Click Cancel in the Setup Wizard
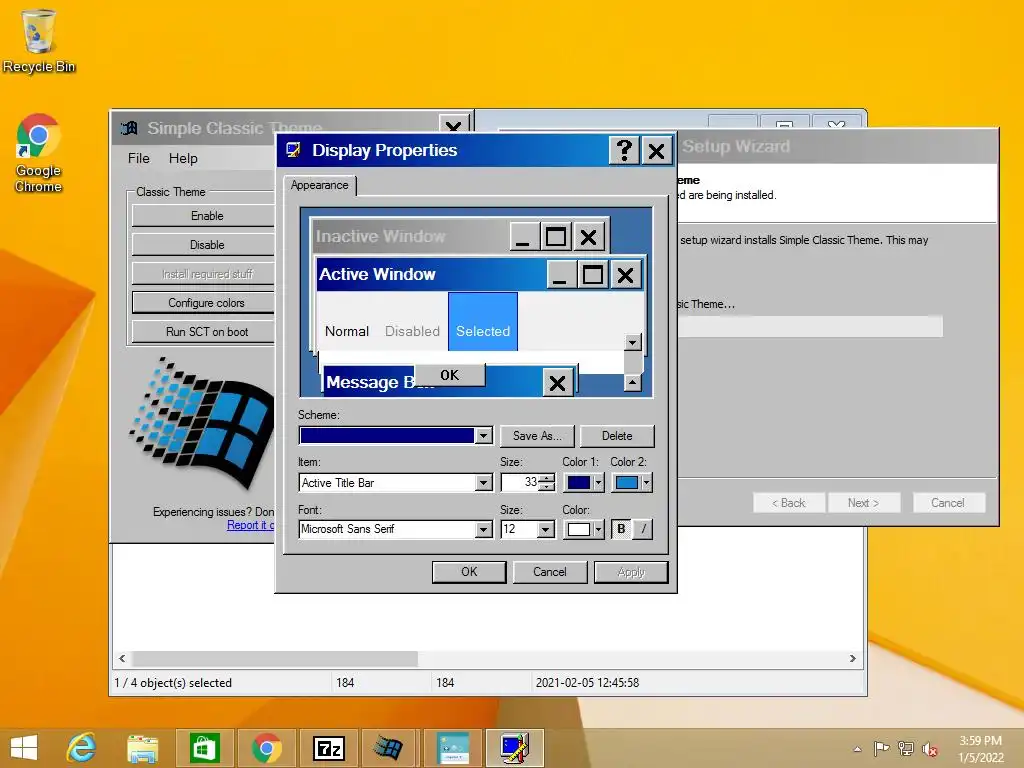1024x768 pixels. (948, 503)
